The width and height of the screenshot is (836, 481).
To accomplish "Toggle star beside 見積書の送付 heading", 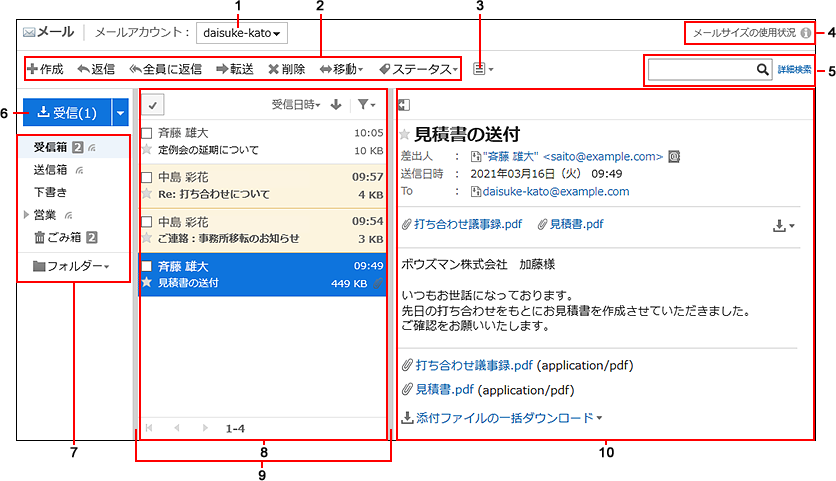I will (405, 134).
